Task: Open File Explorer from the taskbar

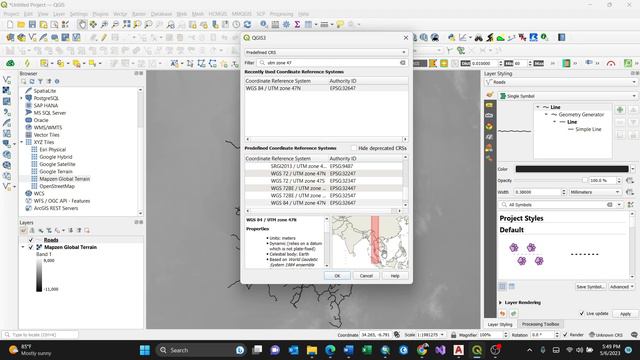Action: pos(312,350)
